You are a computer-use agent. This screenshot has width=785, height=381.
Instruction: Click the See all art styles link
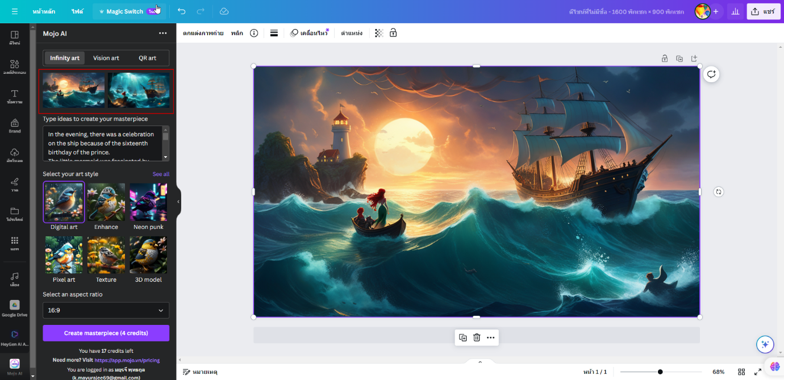(161, 174)
